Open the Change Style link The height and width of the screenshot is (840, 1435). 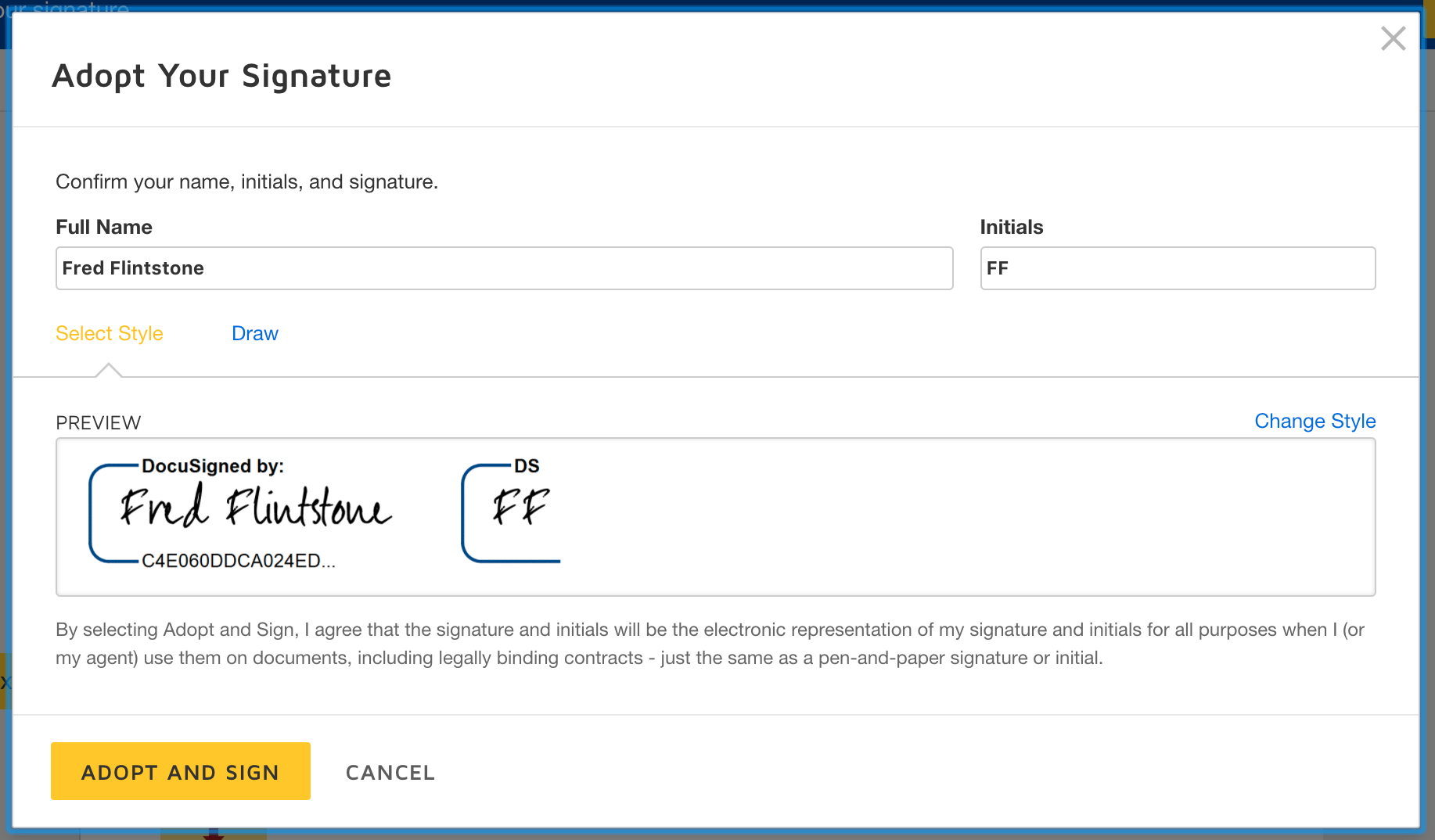point(1315,421)
